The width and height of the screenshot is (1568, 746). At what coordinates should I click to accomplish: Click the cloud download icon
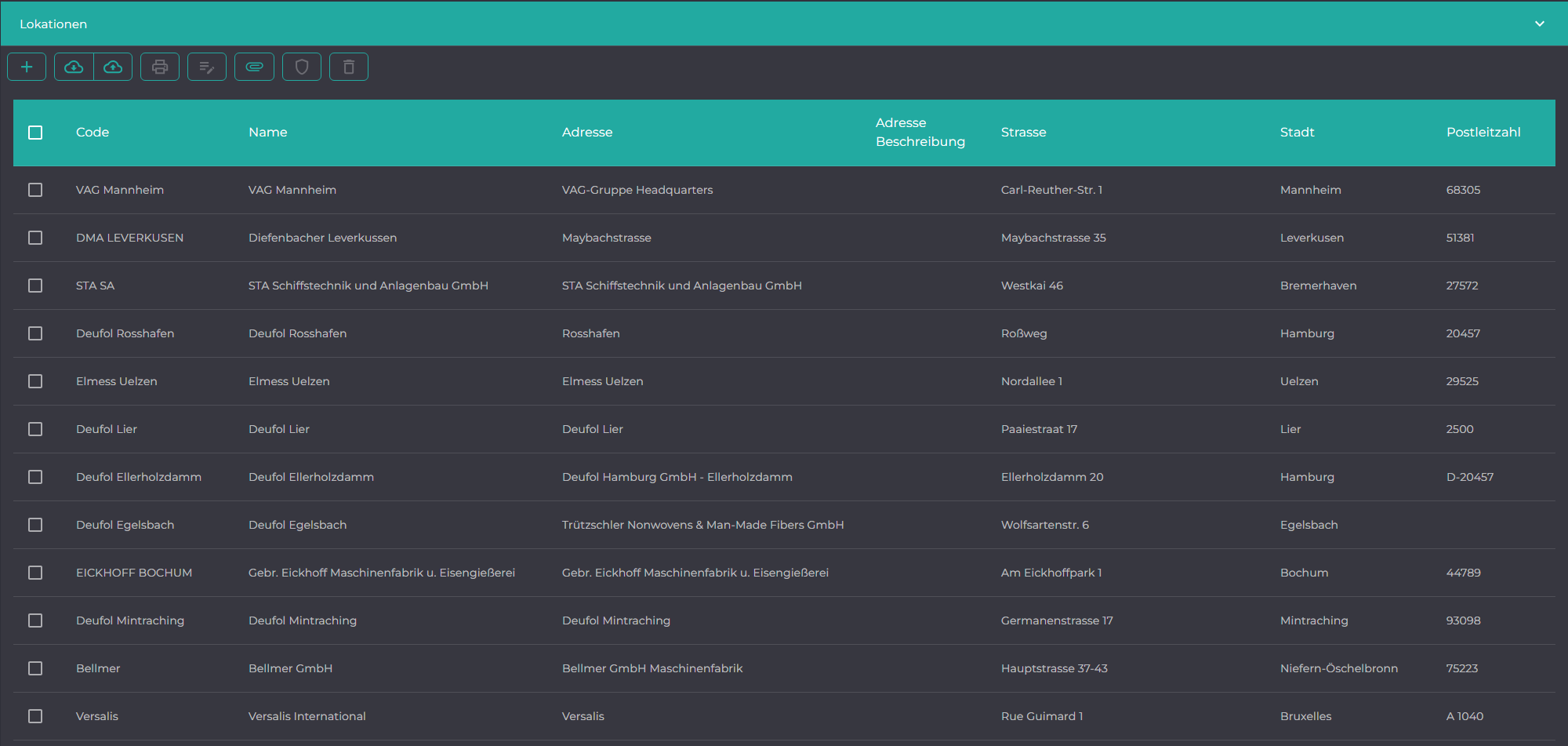pos(74,67)
